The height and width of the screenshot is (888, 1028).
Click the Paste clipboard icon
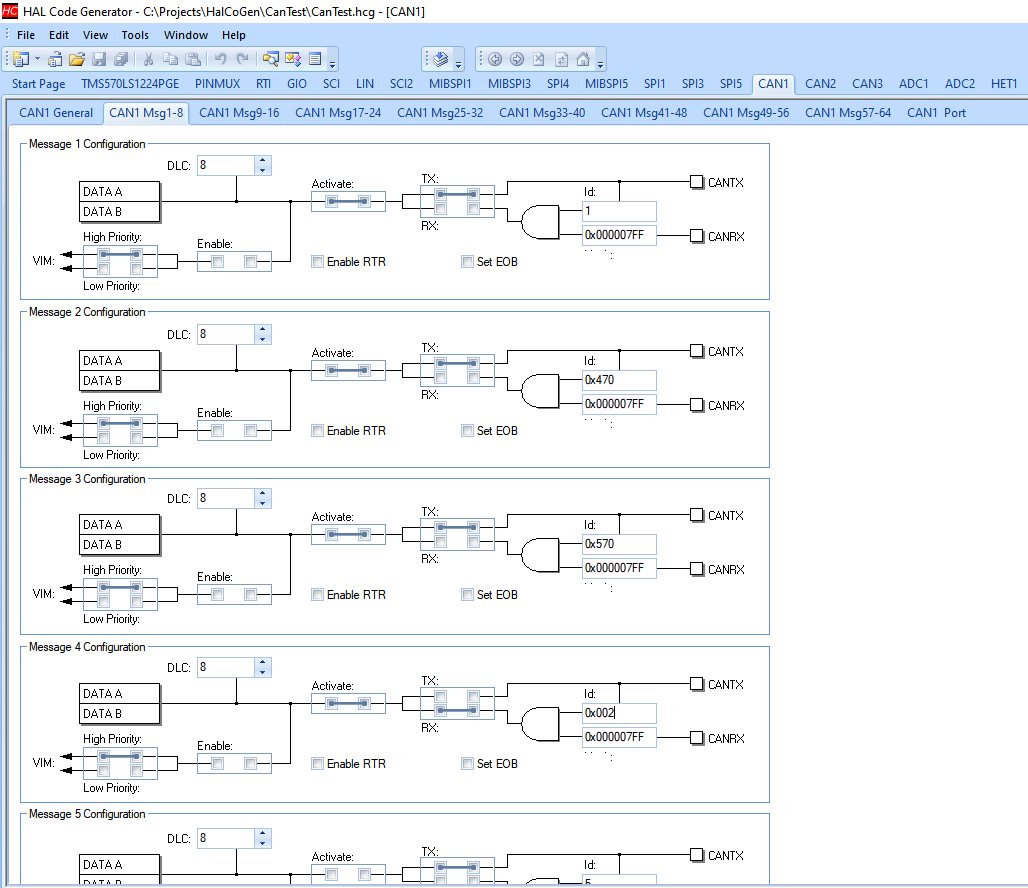(x=193, y=59)
